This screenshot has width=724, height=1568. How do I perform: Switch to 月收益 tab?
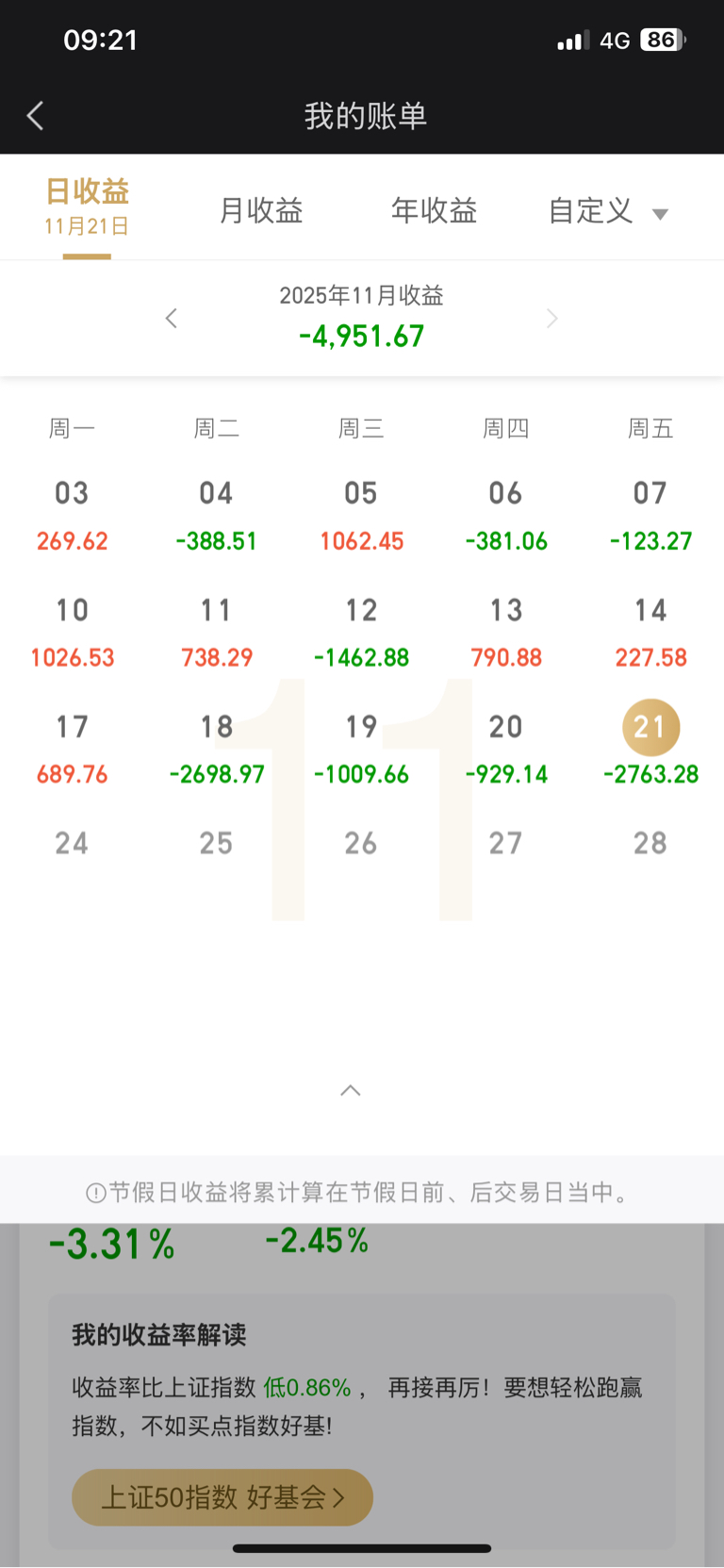coord(261,210)
